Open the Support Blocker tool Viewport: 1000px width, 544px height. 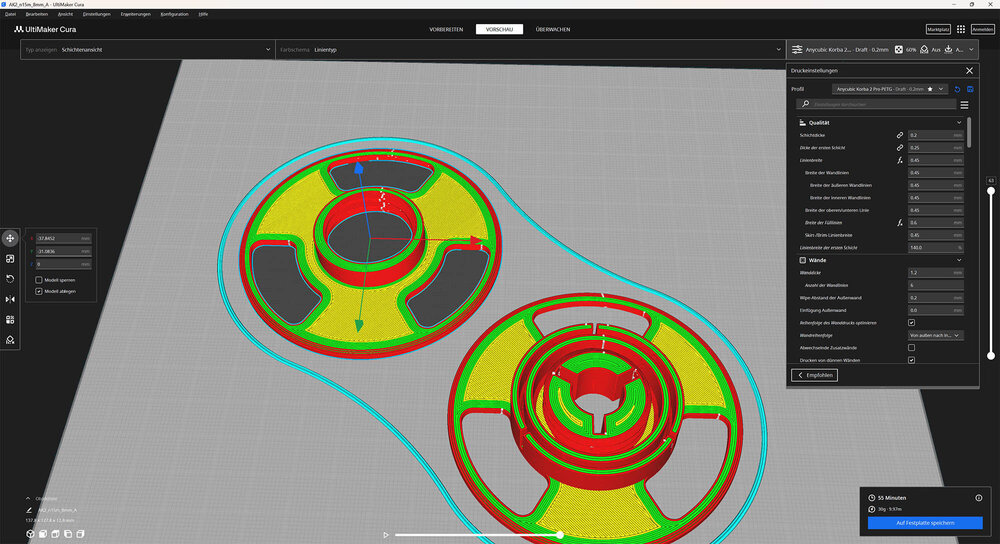click(x=10, y=340)
